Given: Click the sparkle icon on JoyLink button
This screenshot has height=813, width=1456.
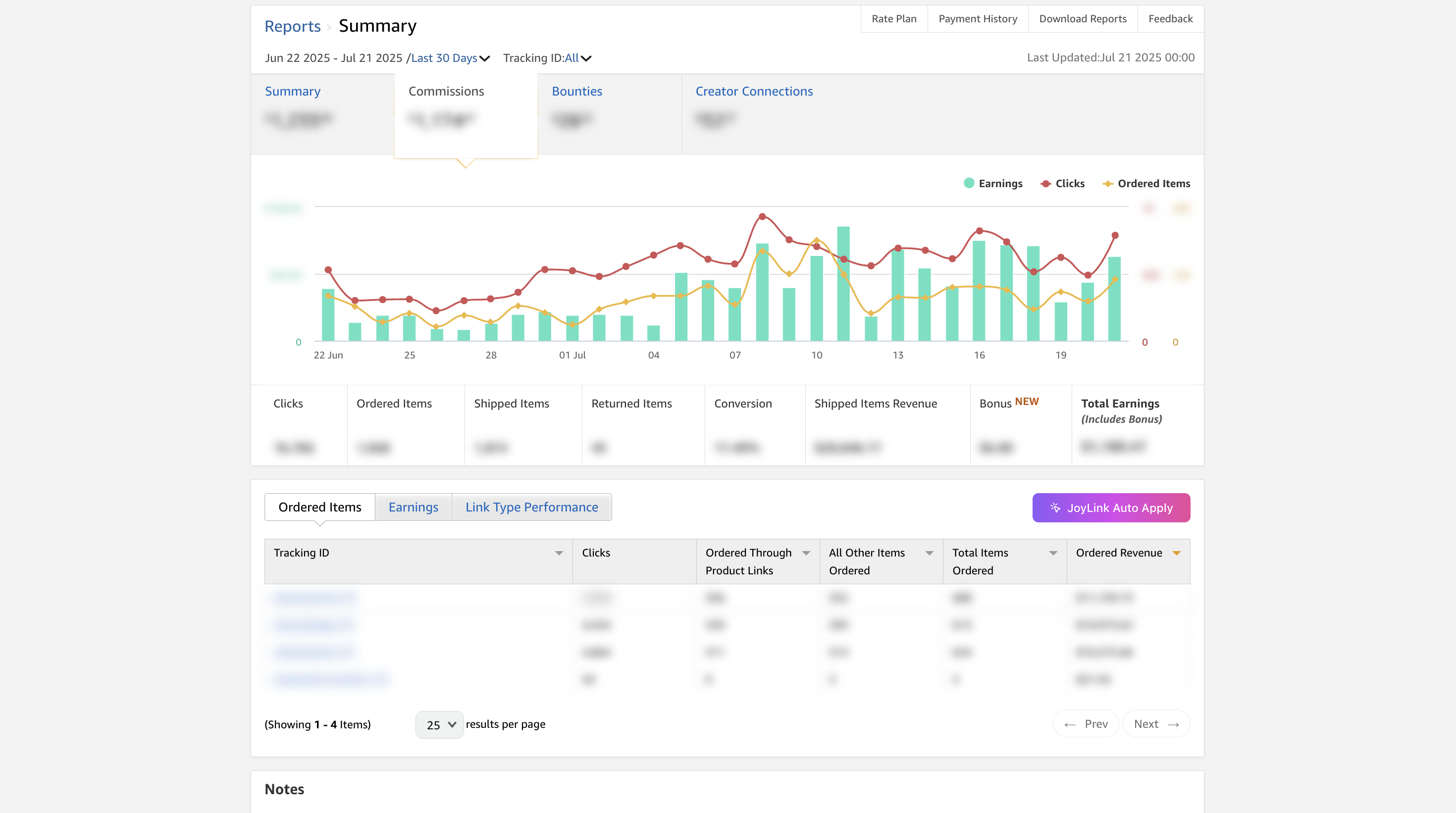Looking at the screenshot, I should click(1055, 508).
